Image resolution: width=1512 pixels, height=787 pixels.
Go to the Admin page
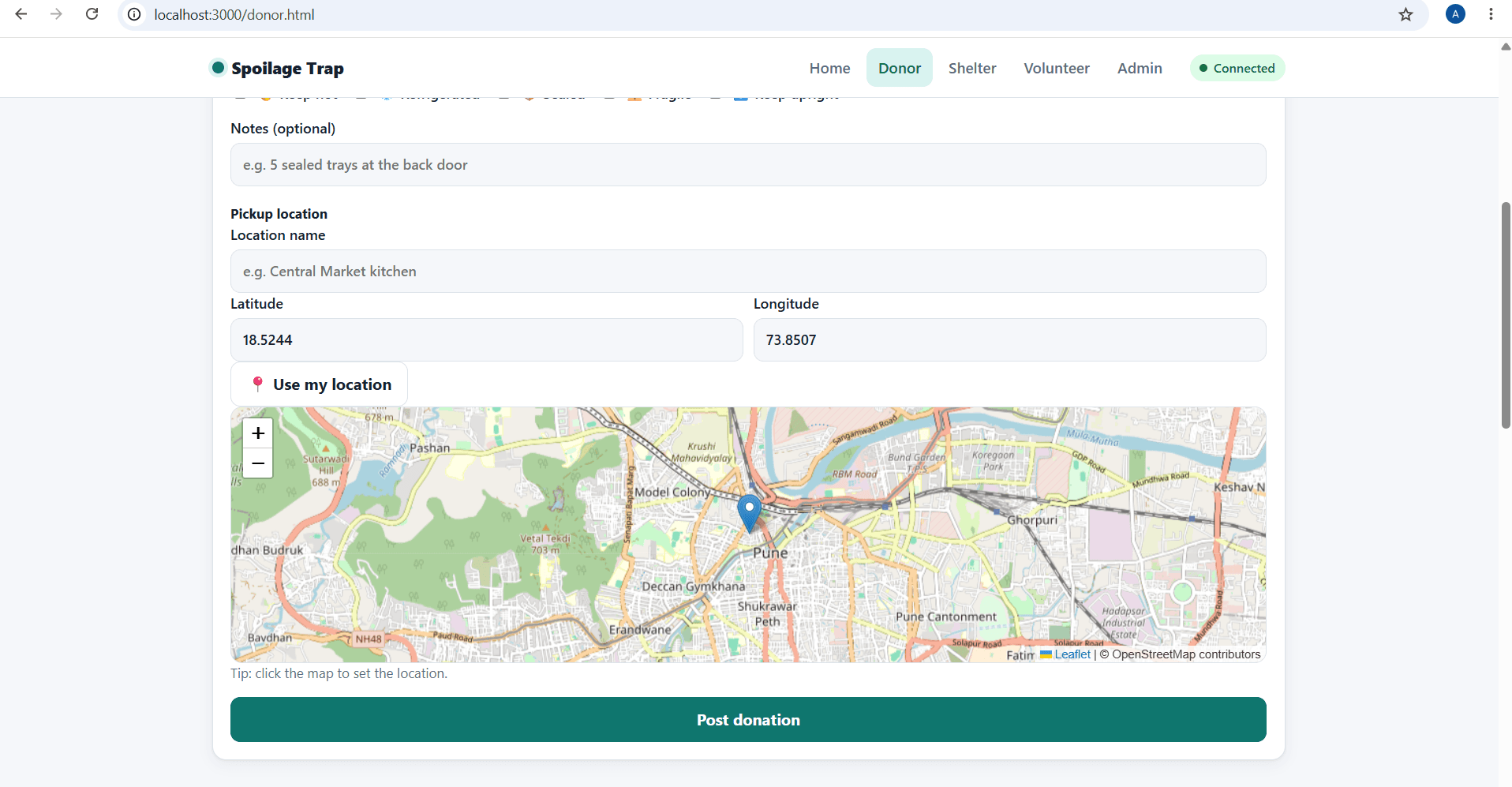click(x=1140, y=68)
